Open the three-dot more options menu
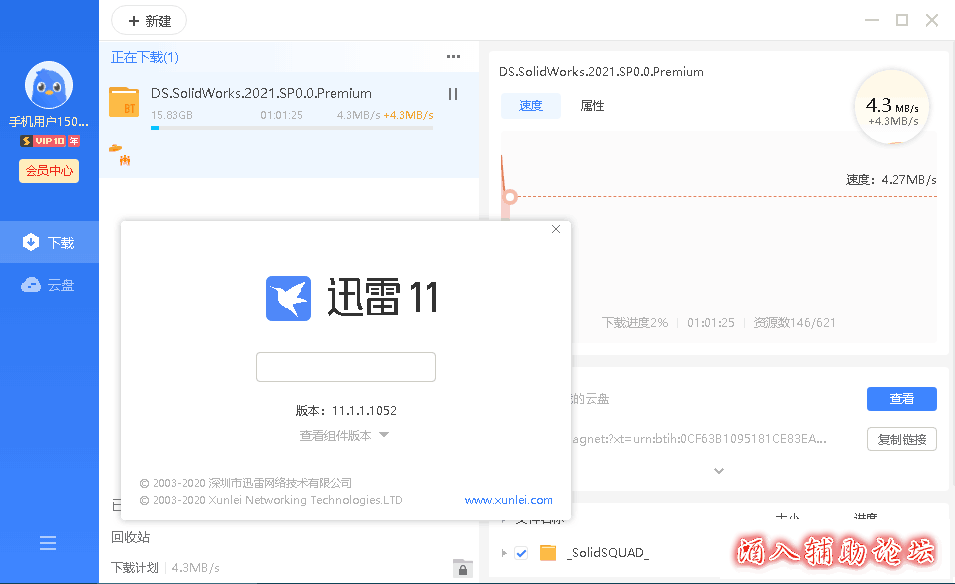Screen dimensions: 955x584 453,57
